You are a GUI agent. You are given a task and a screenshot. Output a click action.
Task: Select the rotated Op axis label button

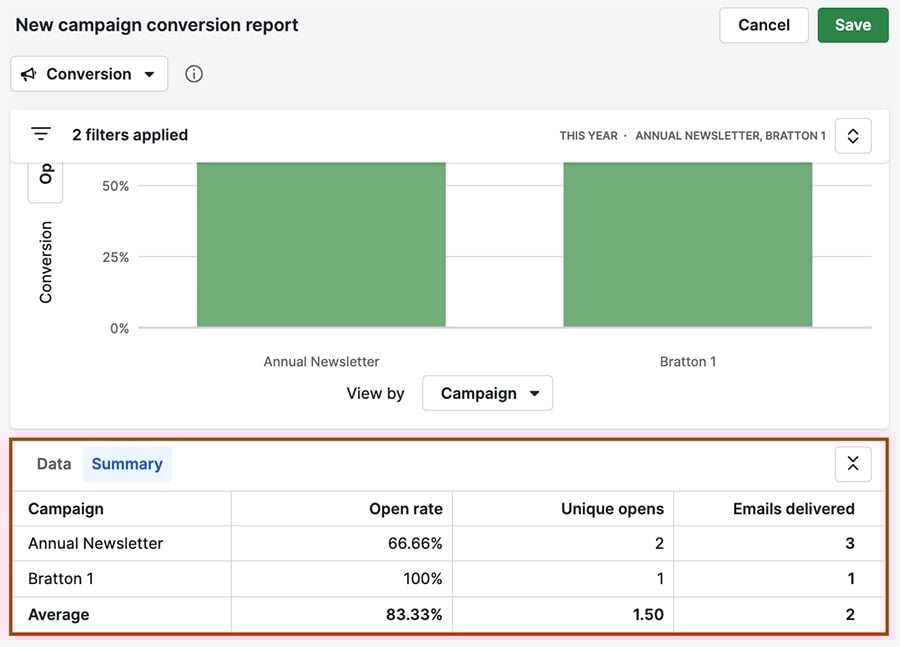coord(45,175)
